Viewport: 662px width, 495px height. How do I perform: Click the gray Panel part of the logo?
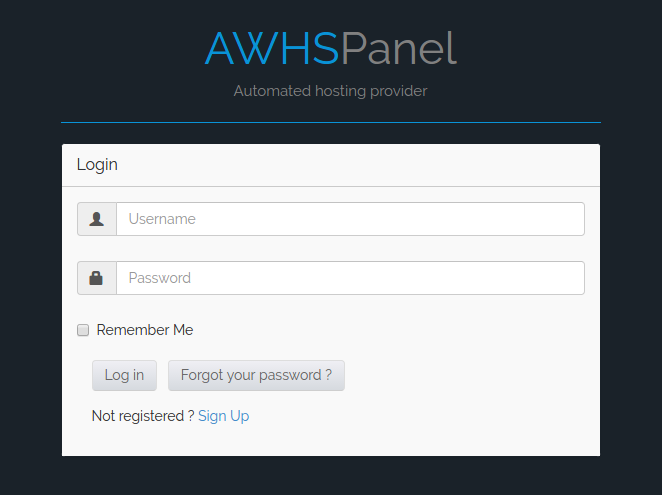399,49
